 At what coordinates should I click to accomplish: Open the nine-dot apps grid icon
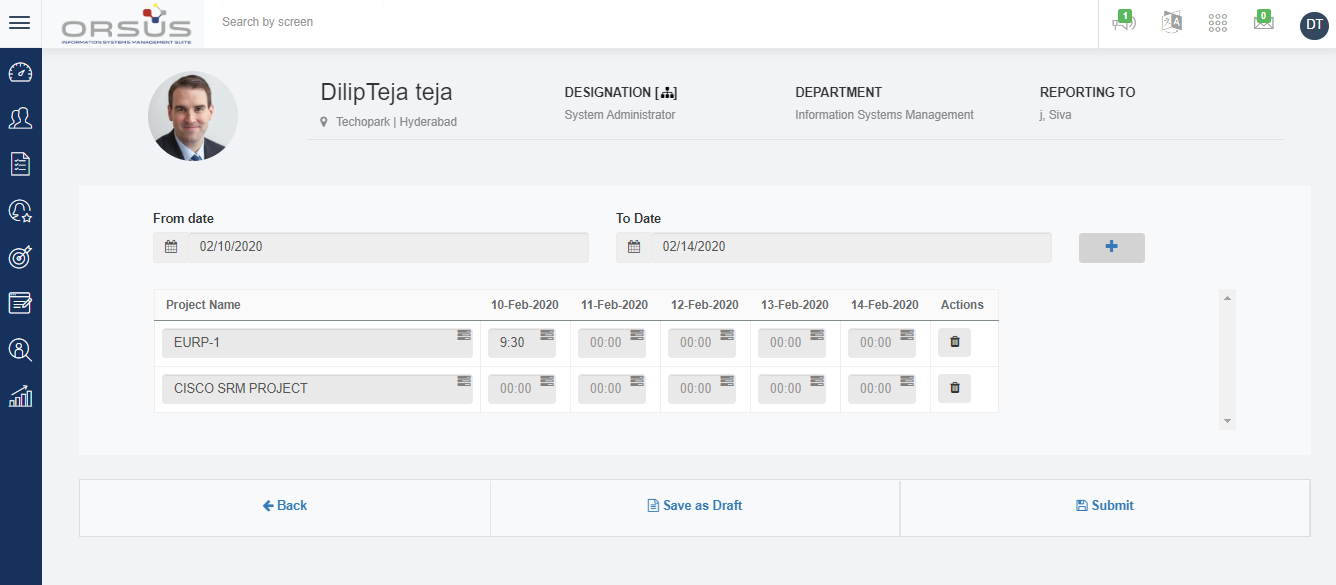1217,23
